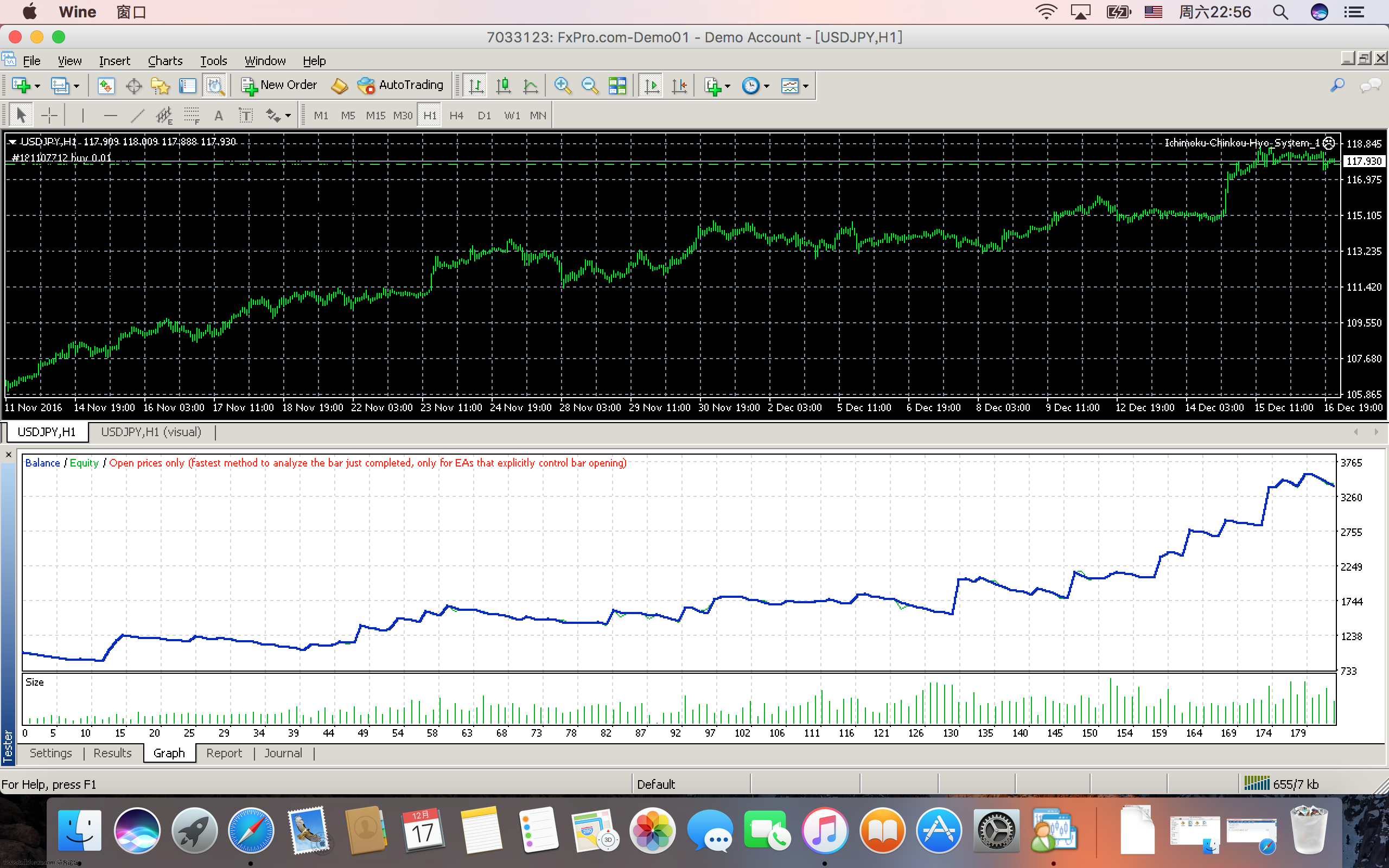Switch to USDJPY,H1 (visual) chart tab
Viewport: 1389px width, 868px height.
(x=151, y=432)
